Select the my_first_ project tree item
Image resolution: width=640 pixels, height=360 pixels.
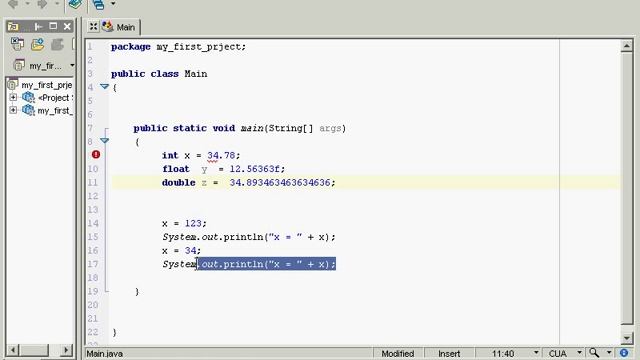click(55, 111)
